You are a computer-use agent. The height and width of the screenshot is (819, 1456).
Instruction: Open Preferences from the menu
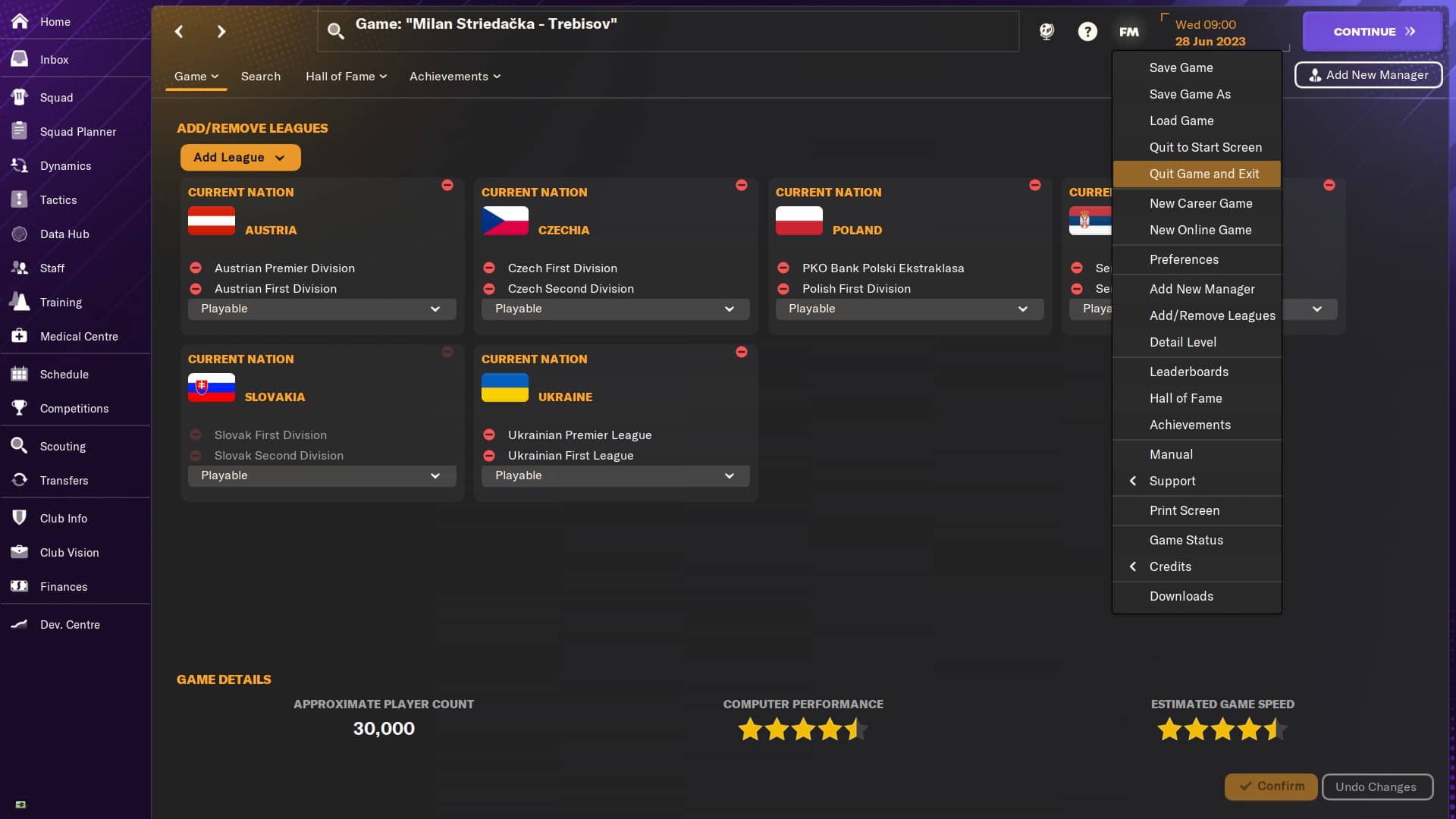[1197, 259]
